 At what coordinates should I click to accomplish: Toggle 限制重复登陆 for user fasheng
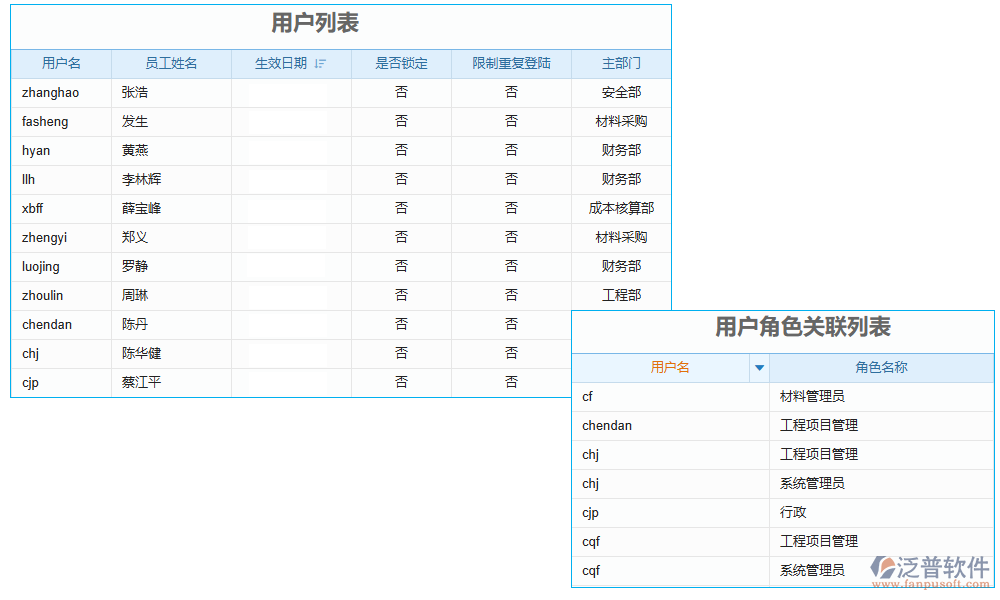click(x=511, y=121)
